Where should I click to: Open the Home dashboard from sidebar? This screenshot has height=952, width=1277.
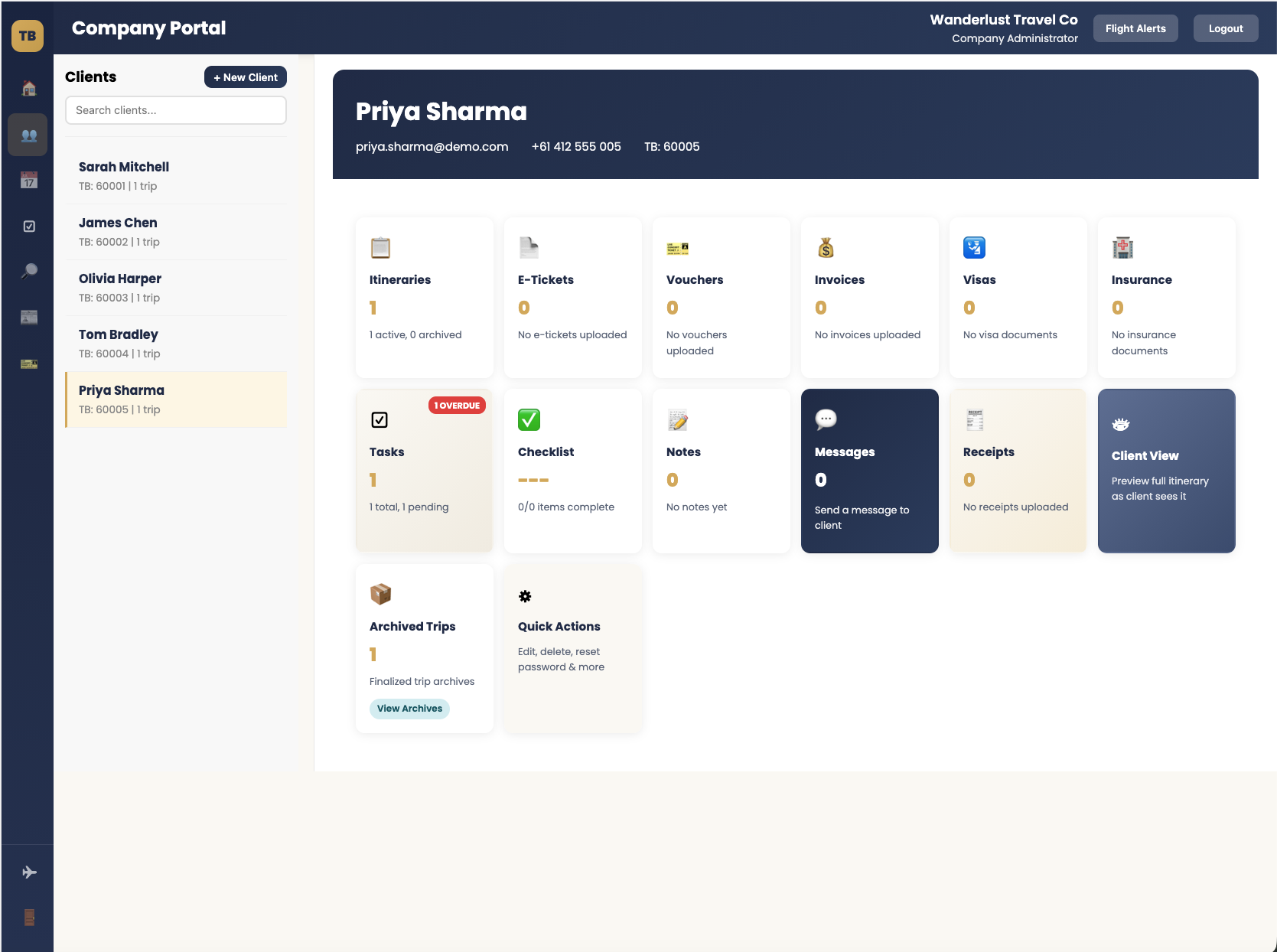[x=28, y=89]
